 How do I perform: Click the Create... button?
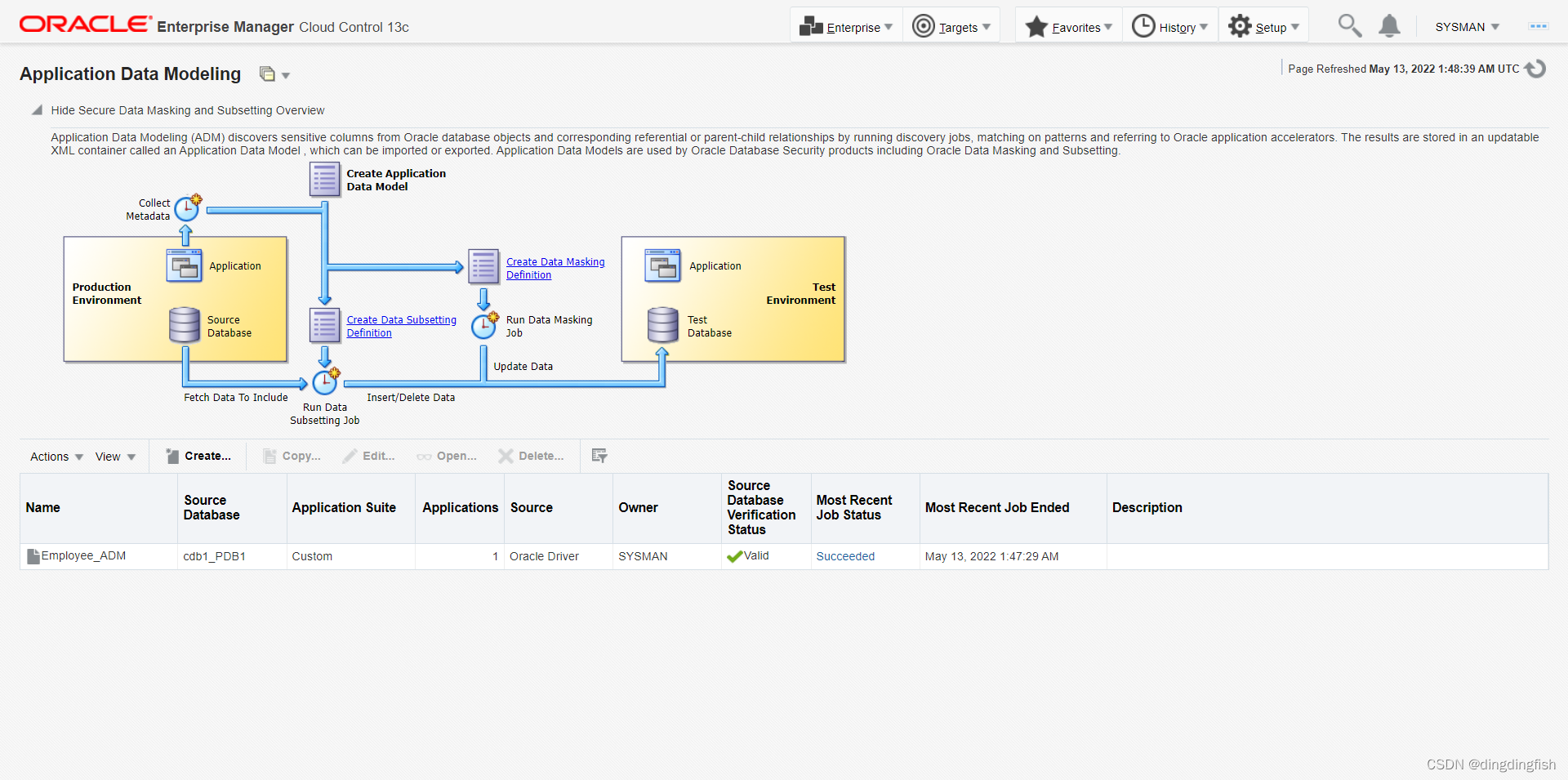198,456
